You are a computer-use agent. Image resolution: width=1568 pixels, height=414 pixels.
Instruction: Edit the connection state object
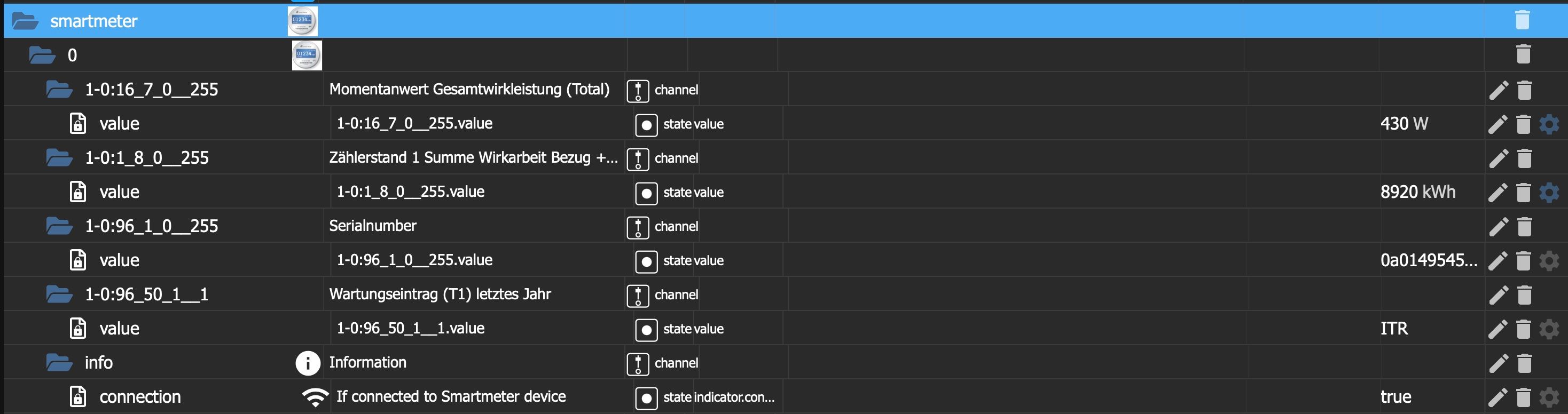1499,397
